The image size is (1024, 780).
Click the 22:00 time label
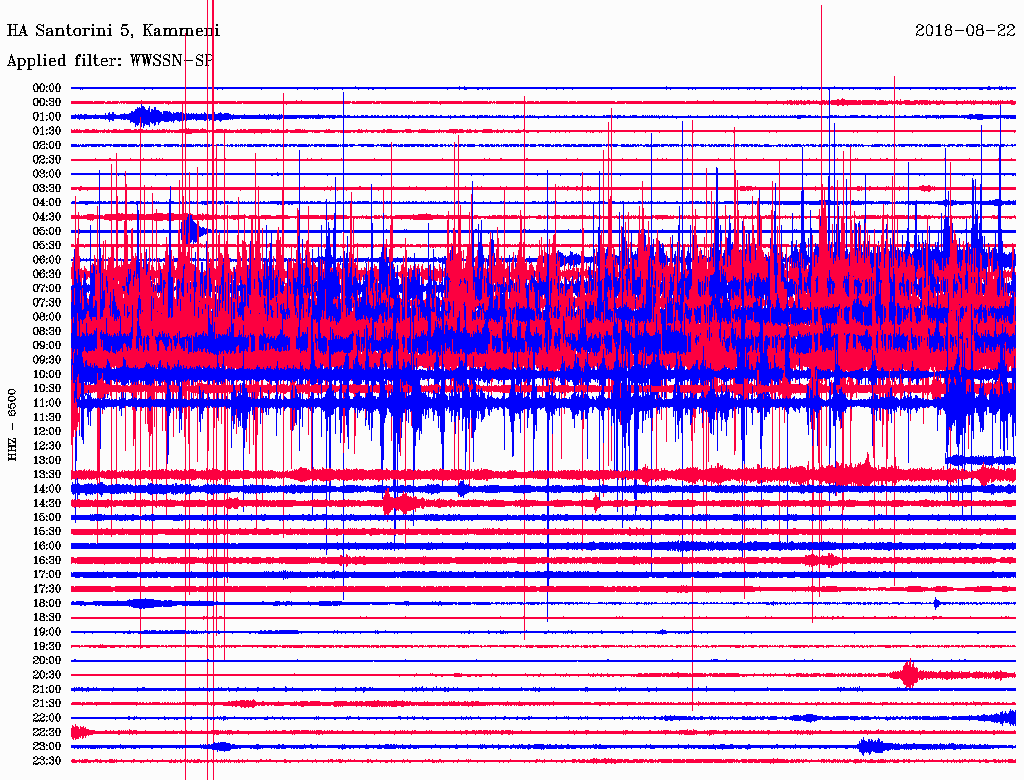point(47,718)
